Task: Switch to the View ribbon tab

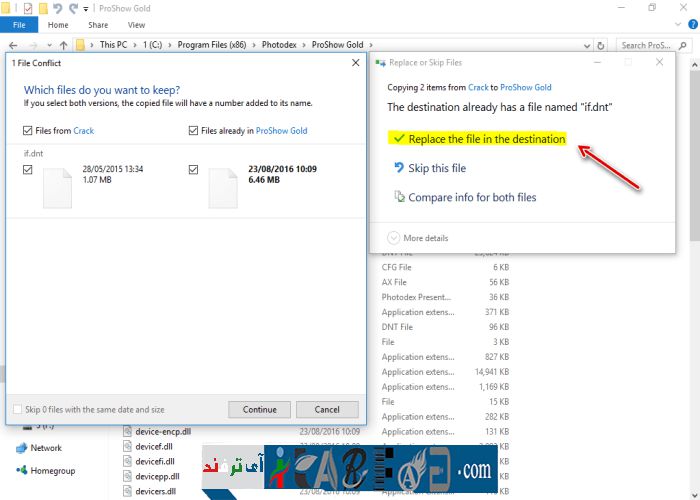Action: (x=136, y=25)
